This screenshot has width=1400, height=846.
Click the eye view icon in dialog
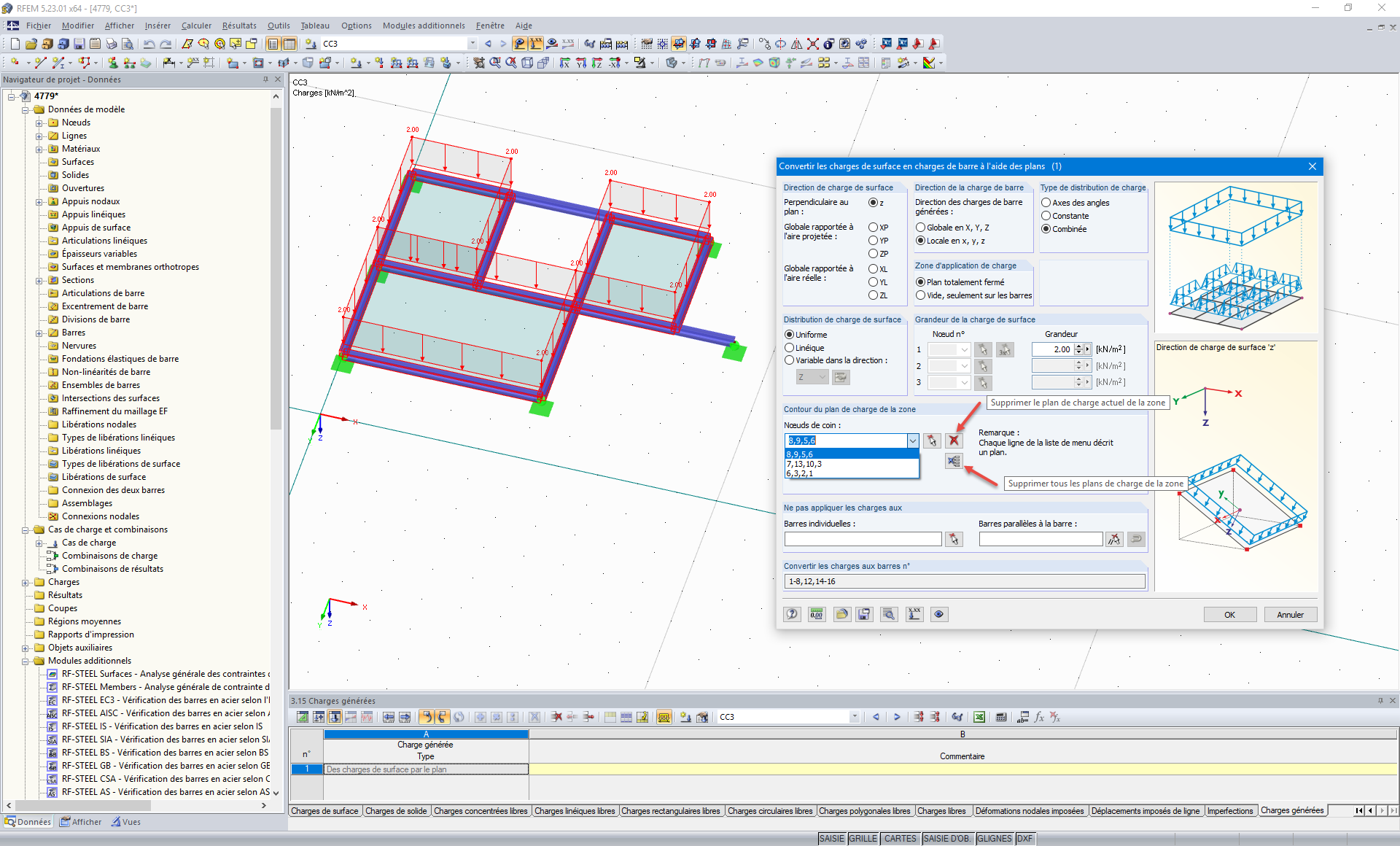[x=939, y=614]
